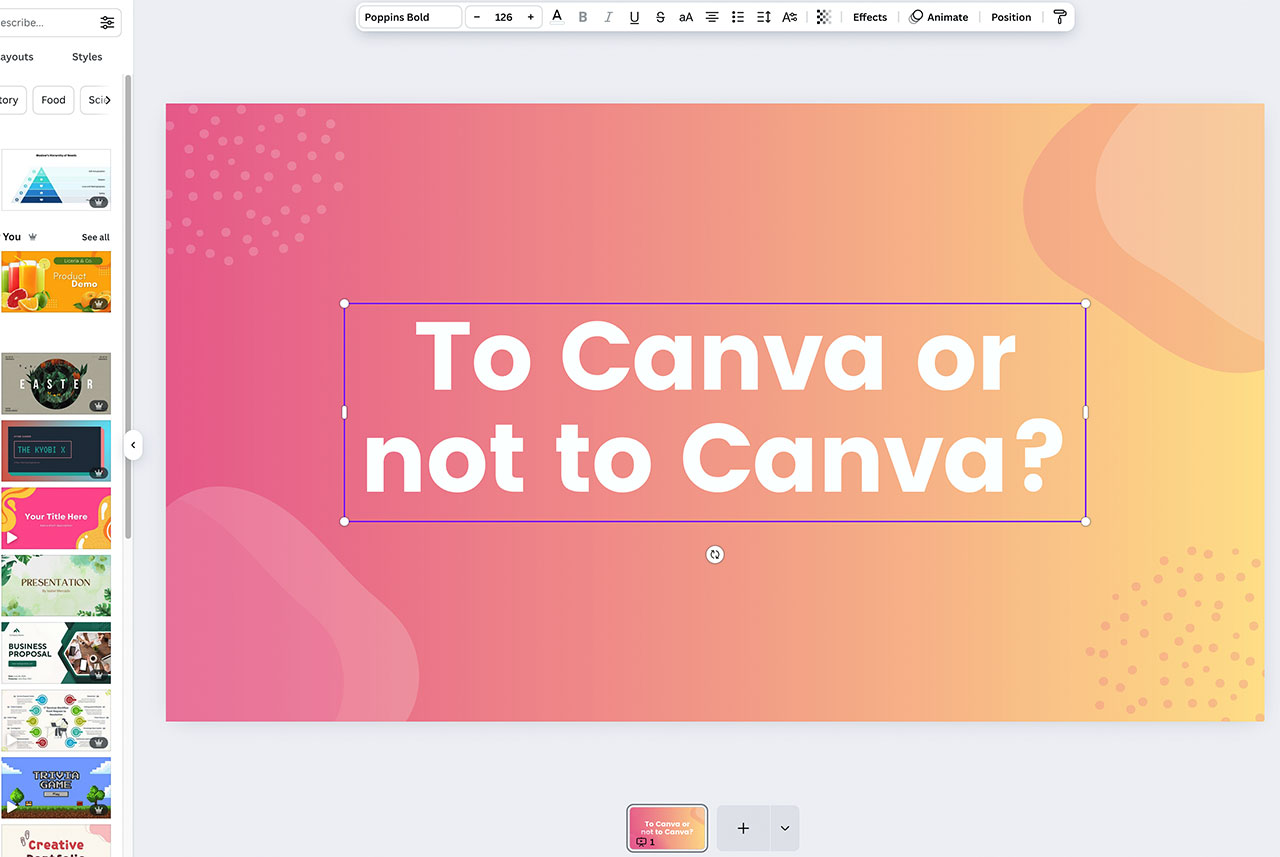
Task: Decrease font size with minus button
Action: click(x=477, y=17)
